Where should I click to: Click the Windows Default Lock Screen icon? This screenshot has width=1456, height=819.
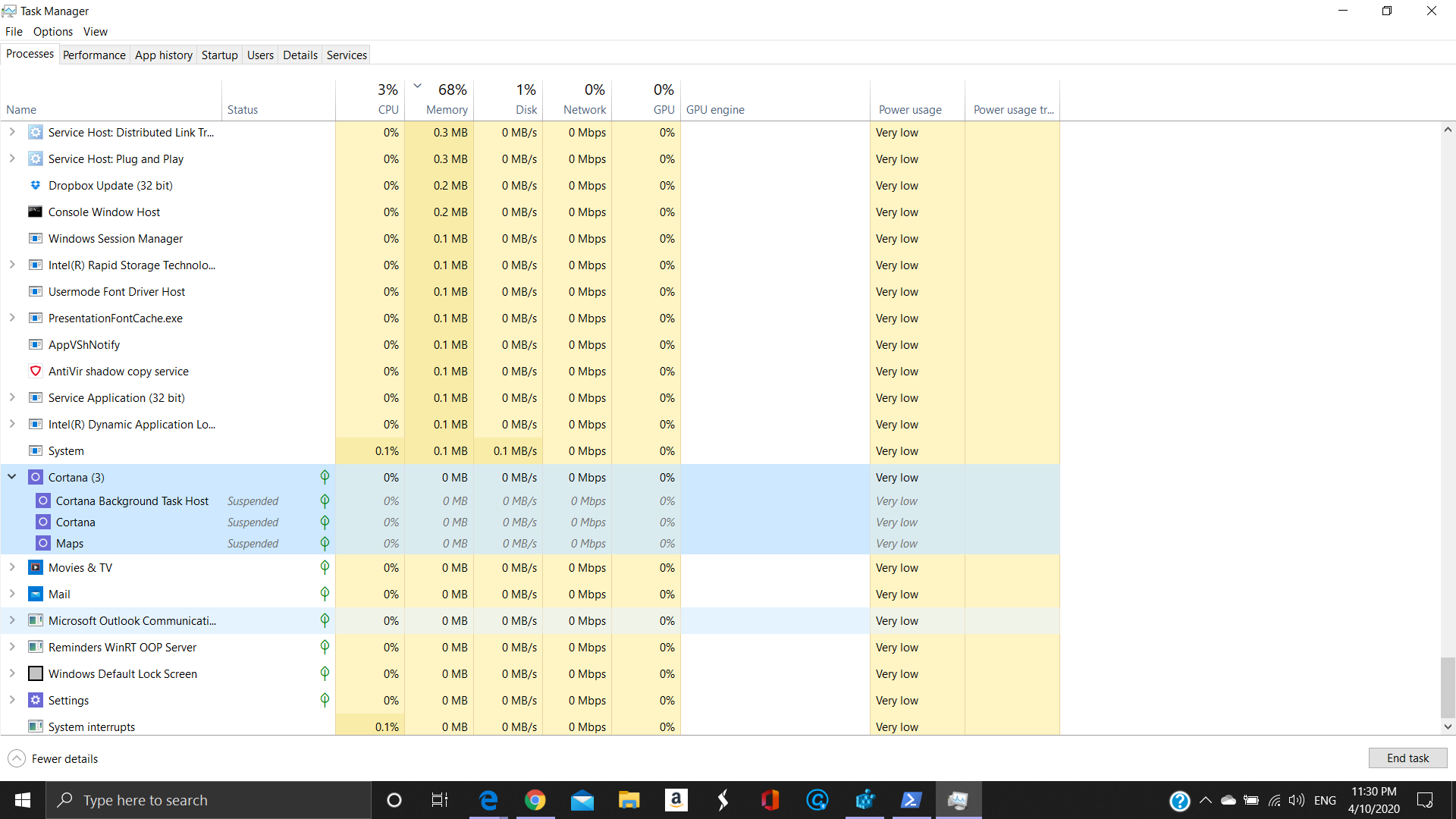[x=36, y=674]
